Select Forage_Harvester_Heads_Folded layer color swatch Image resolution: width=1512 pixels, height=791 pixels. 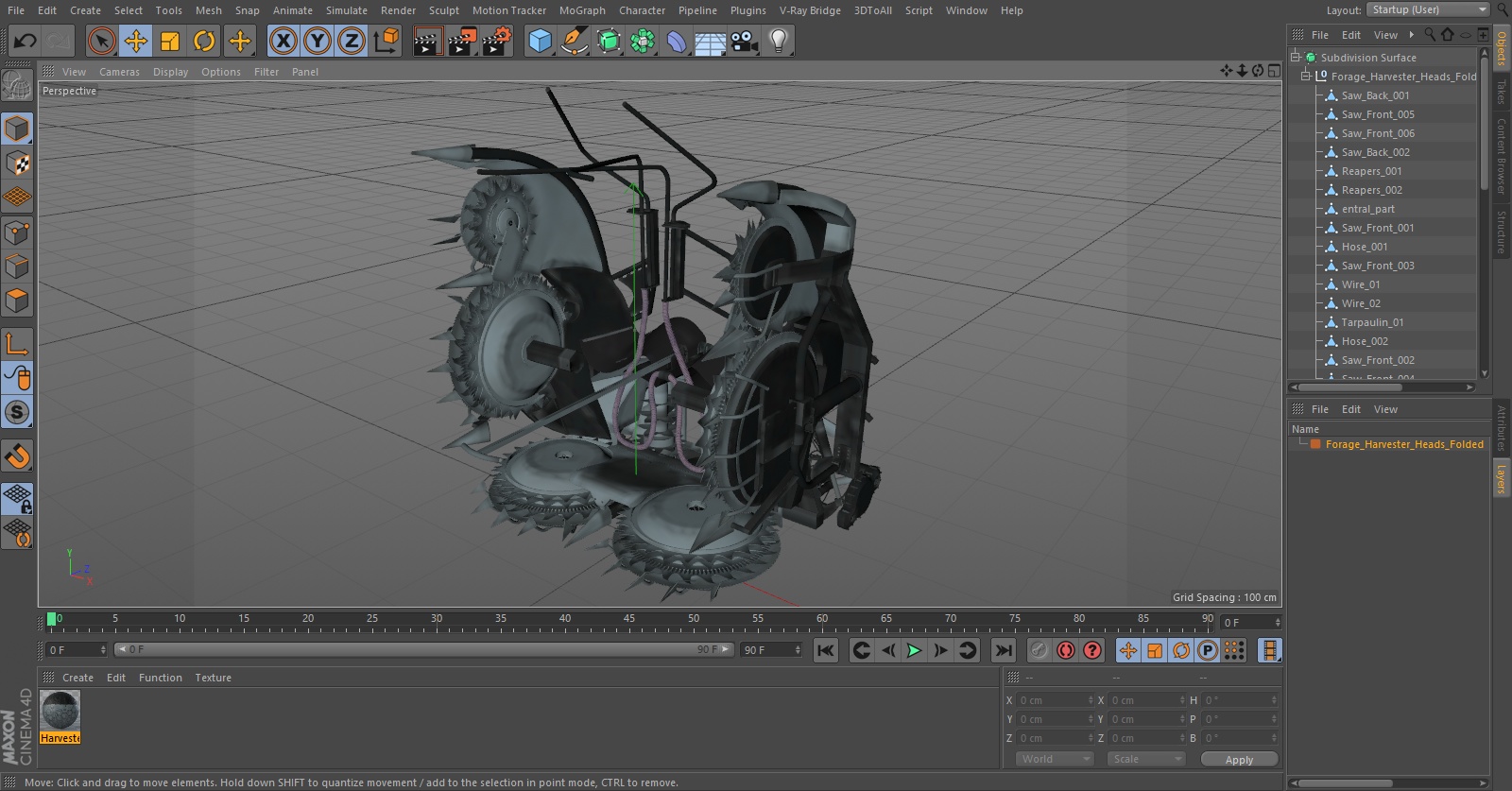click(1315, 444)
